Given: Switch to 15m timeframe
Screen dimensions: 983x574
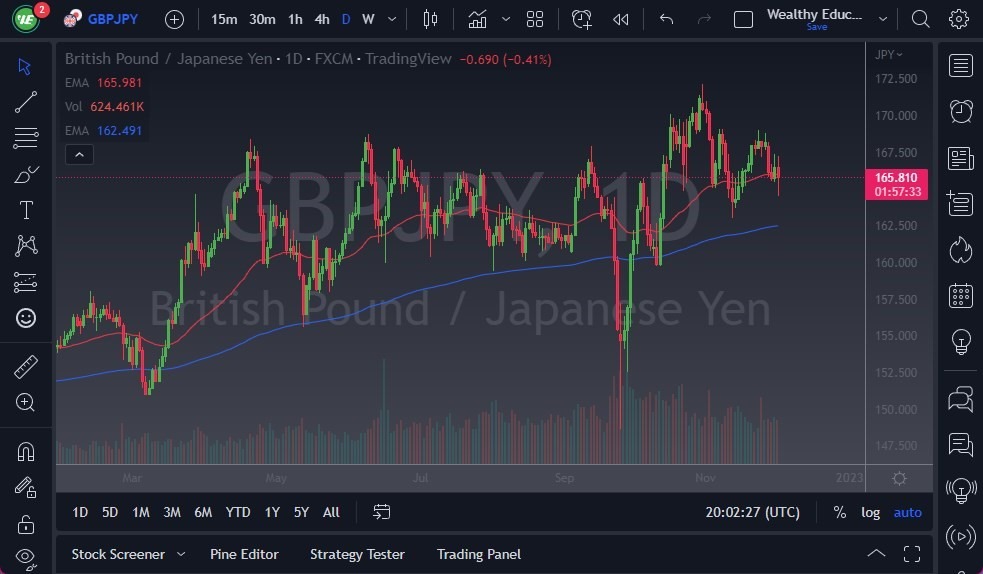Looking at the screenshot, I should pyautogui.click(x=224, y=19).
